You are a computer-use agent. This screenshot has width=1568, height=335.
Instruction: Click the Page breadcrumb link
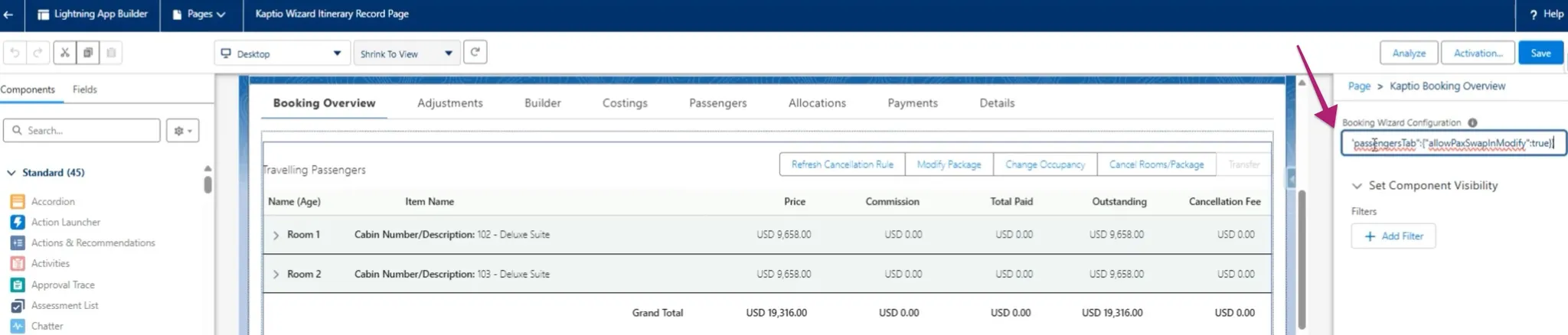1359,86
